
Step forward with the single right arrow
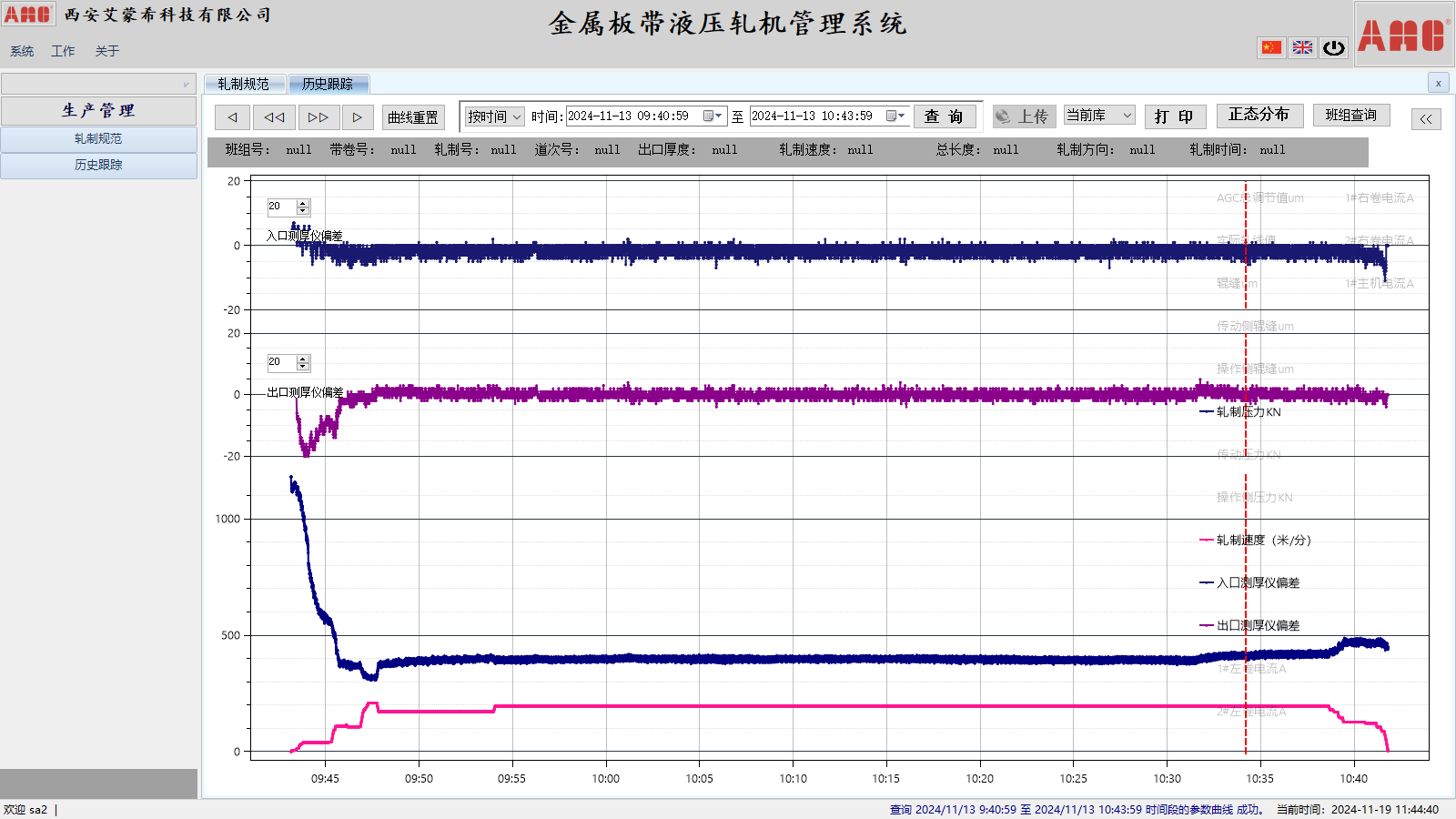click(358, 117)
